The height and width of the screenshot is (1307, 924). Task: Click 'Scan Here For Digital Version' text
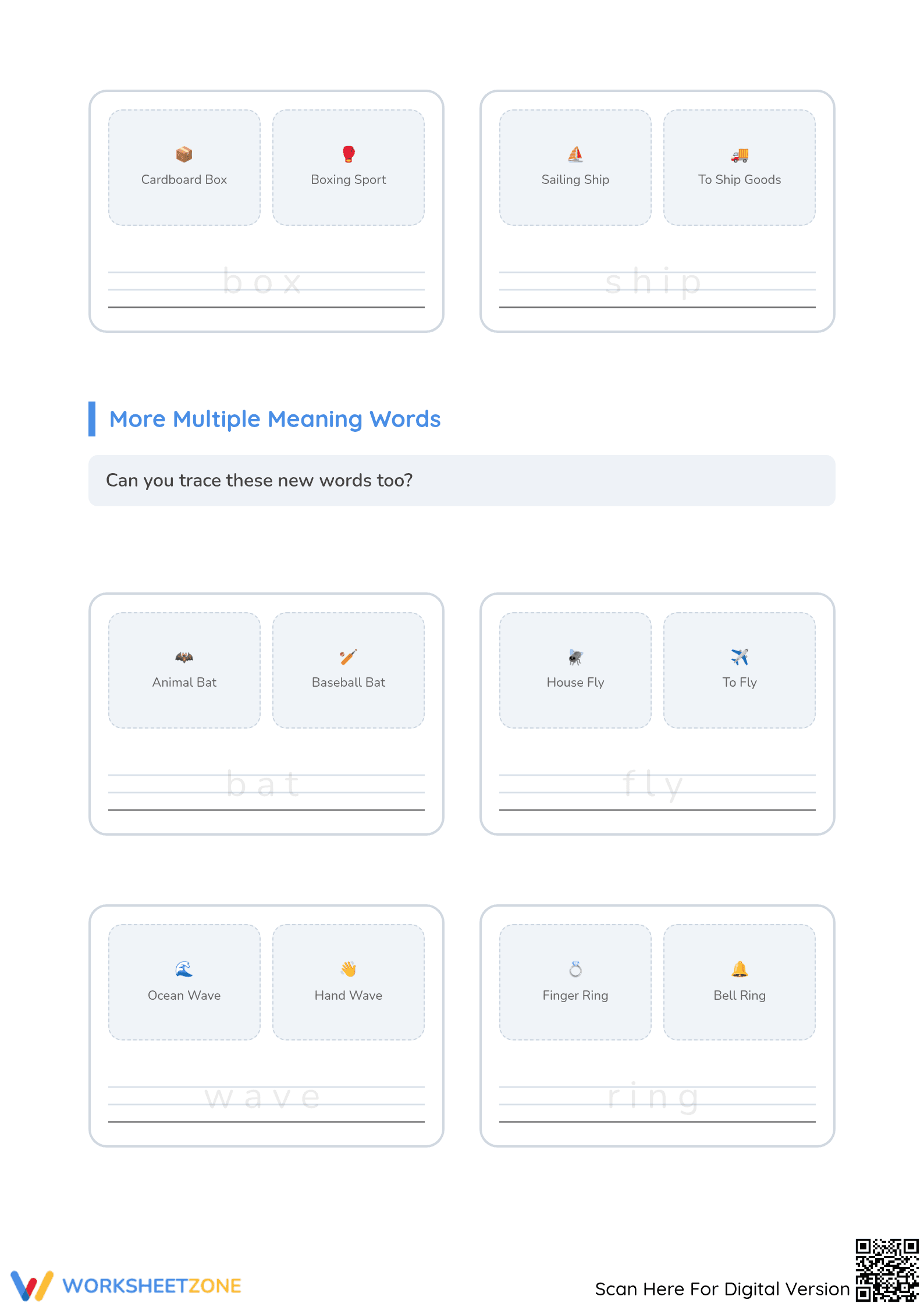point(722,1289)
